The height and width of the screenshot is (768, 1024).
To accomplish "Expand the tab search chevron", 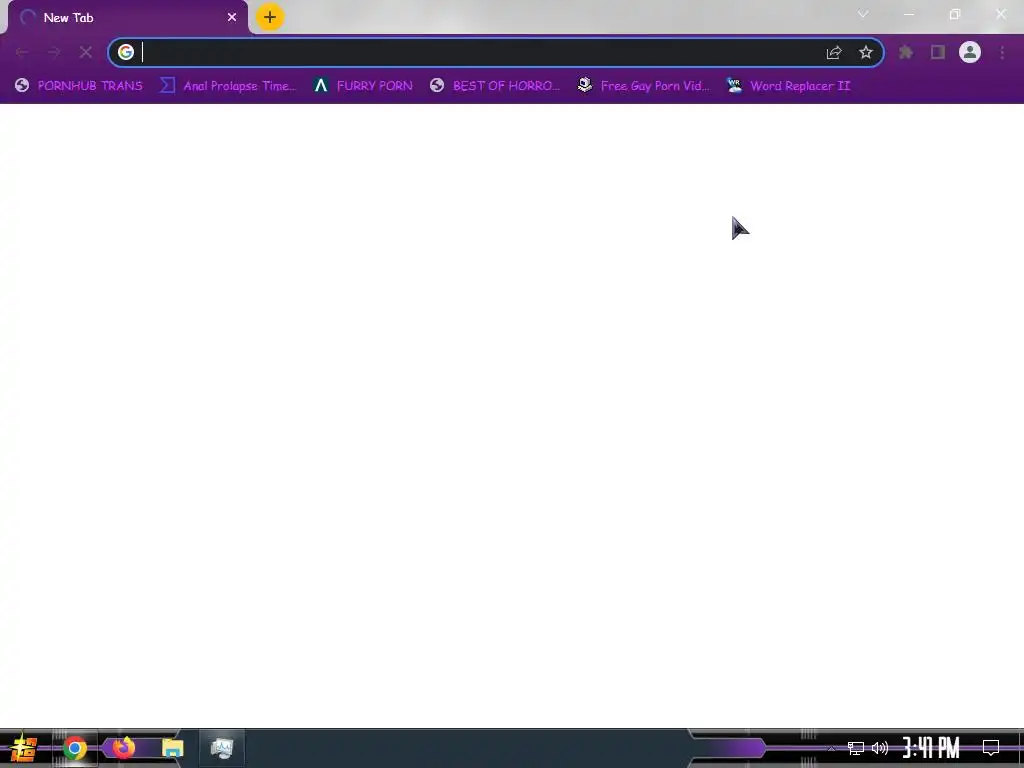I will [x=863, y=14].
